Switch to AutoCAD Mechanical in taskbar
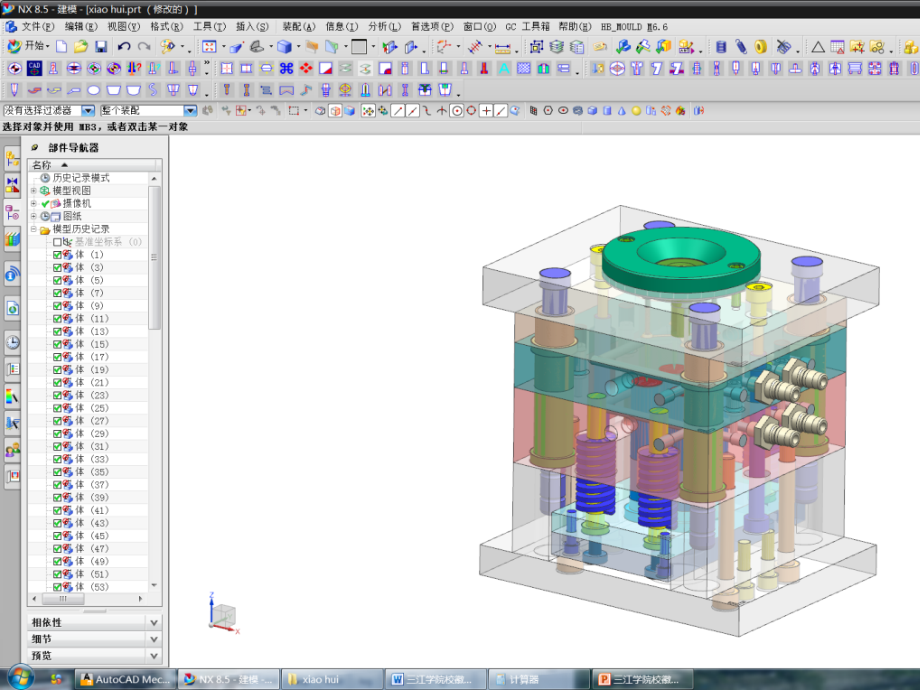 tap(125, 679)
